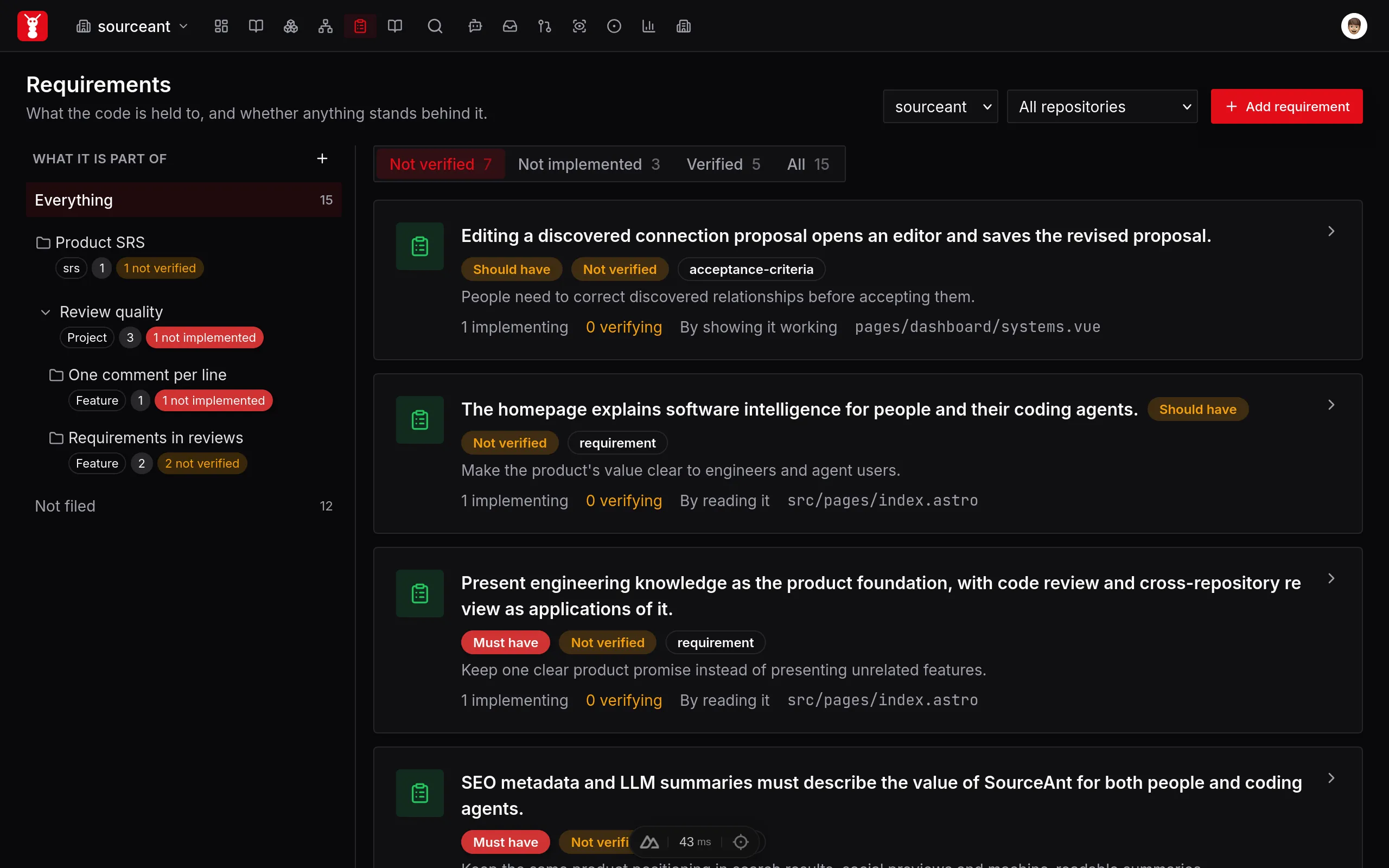Viewport: 1389px width, 868px height.
Task: Switch to the Not verified tab
Action: click(x=440, y=164)
